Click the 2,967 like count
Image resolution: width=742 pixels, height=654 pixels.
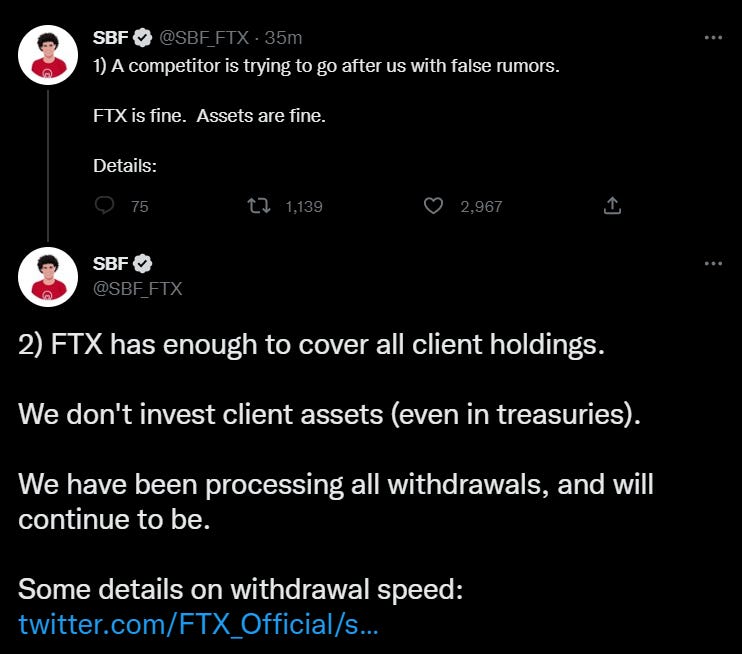(x=481, y=207)
